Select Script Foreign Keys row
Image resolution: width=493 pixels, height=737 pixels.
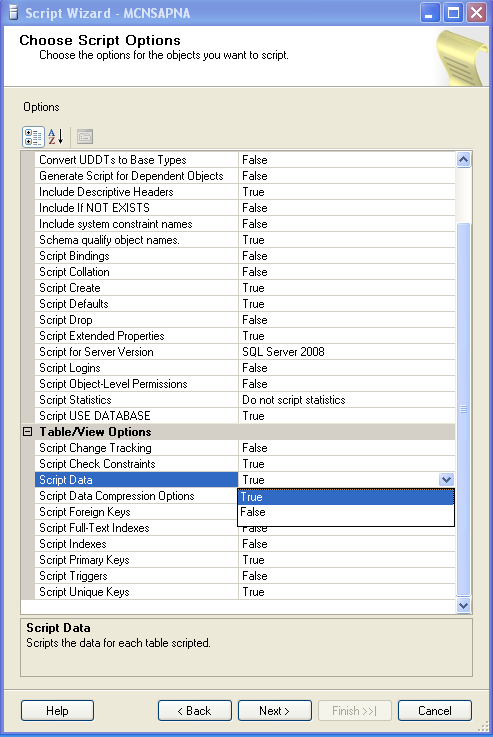(x=136, y=512)
